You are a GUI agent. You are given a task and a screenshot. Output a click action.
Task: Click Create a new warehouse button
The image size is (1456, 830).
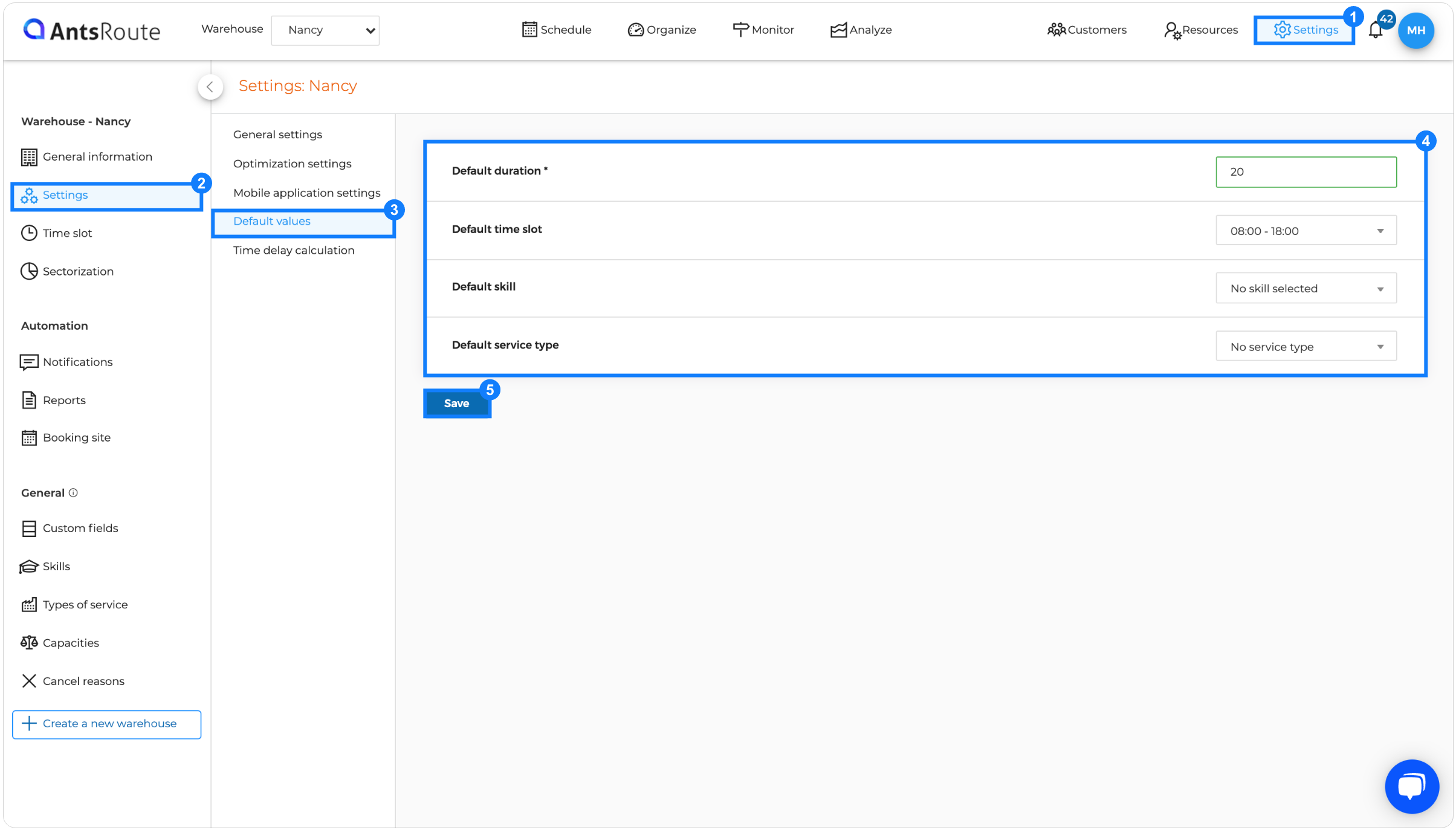(x=106, y=724)
